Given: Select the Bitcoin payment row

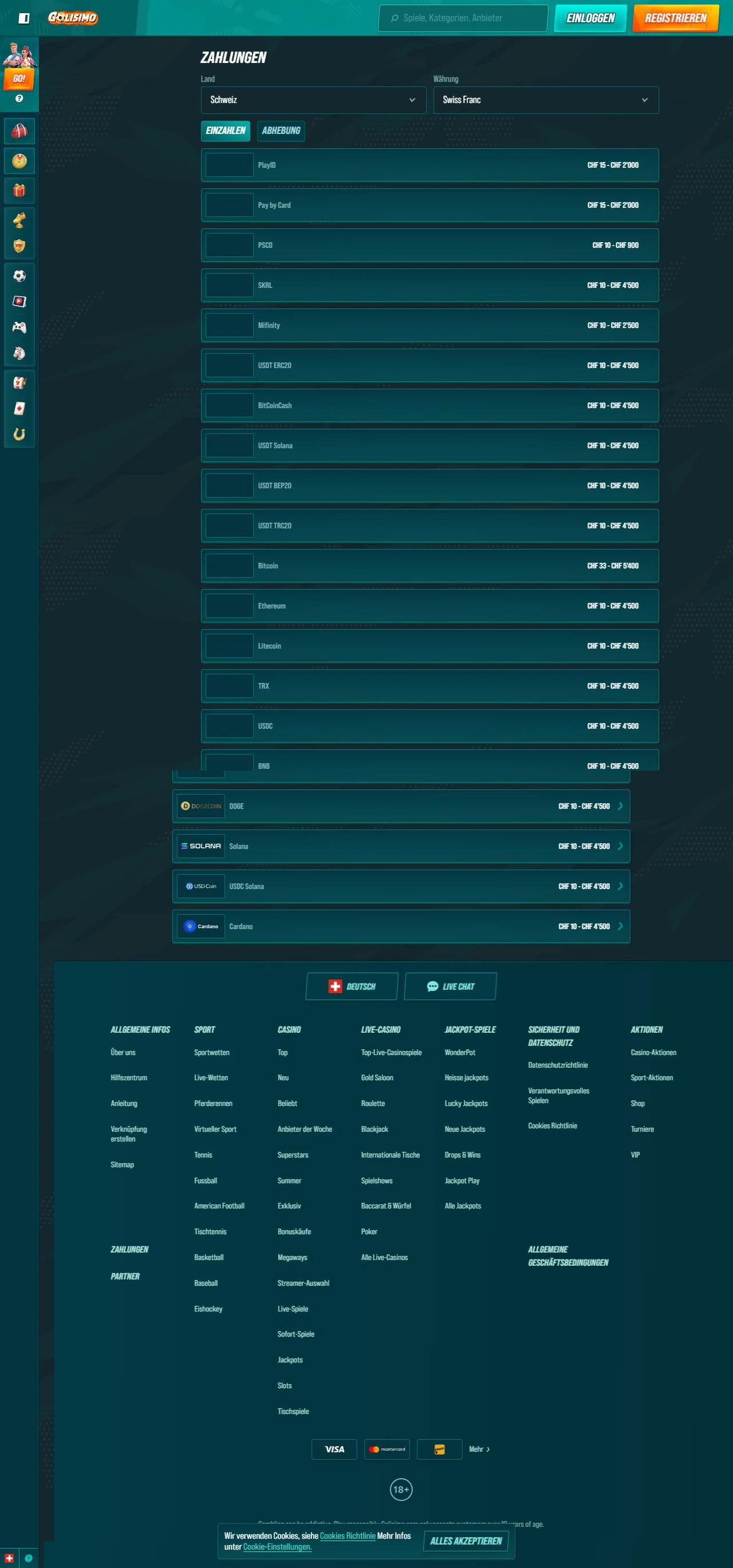Looking at the screenshot, I should pos(430,566).
